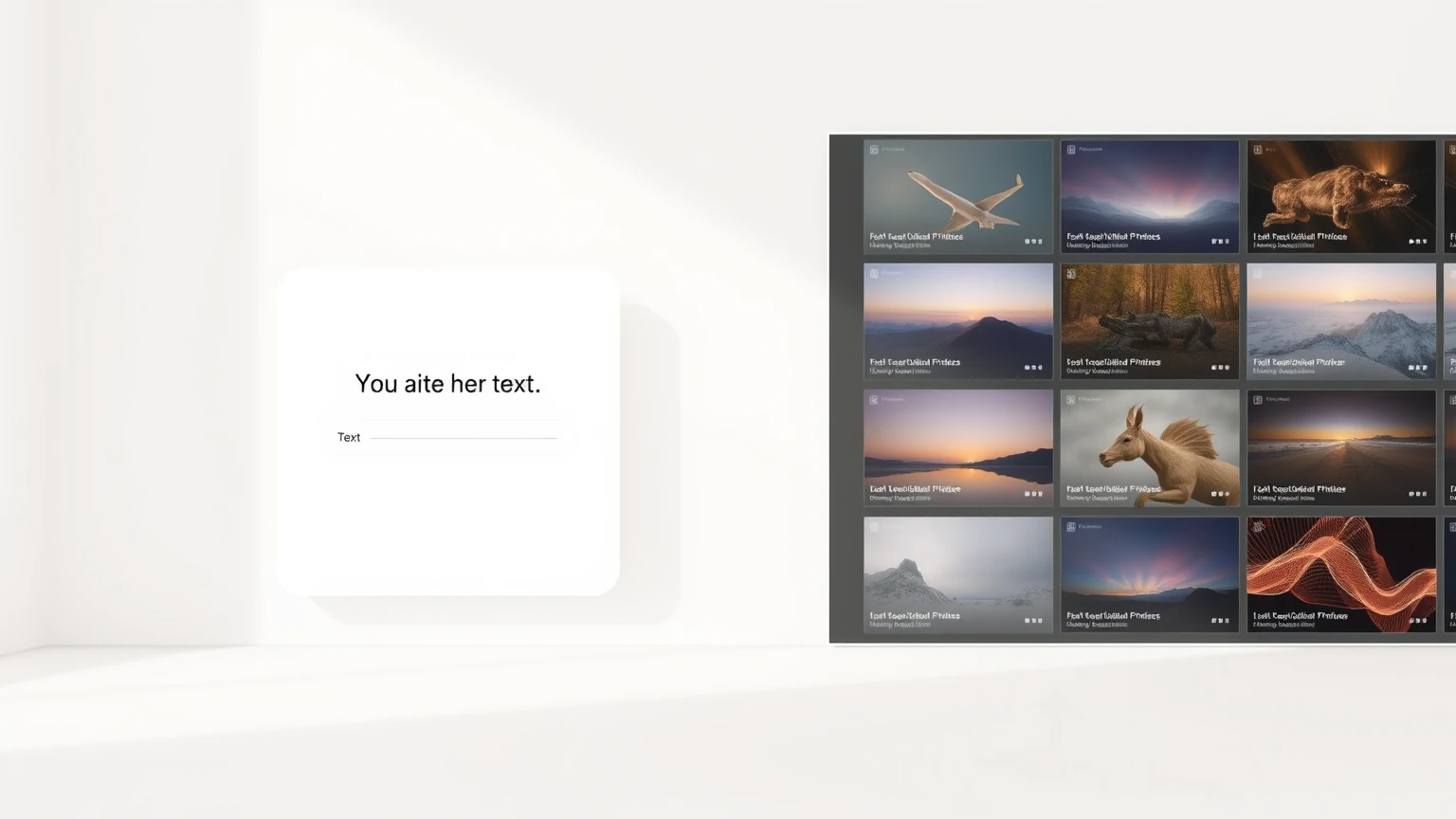Click the corner icon on the aircraft card

coord(874,150)
